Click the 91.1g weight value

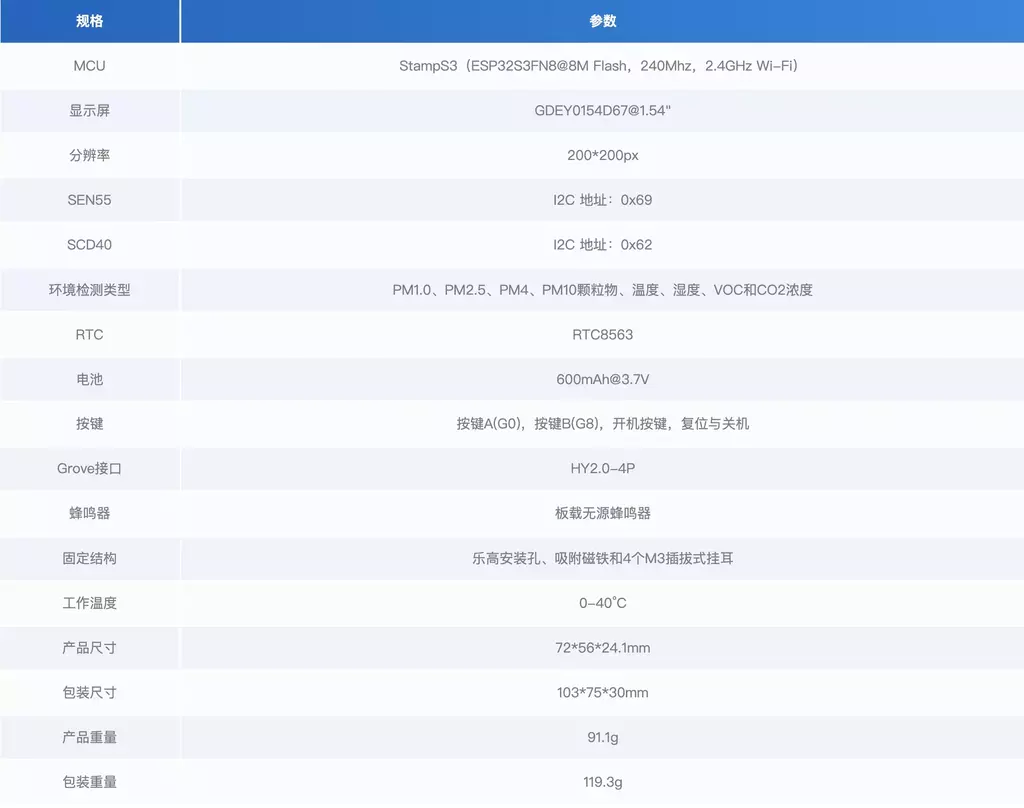[x=602, y=737]
